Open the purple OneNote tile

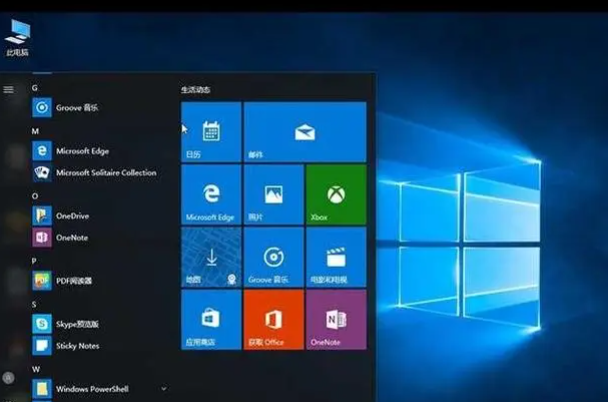336,320
